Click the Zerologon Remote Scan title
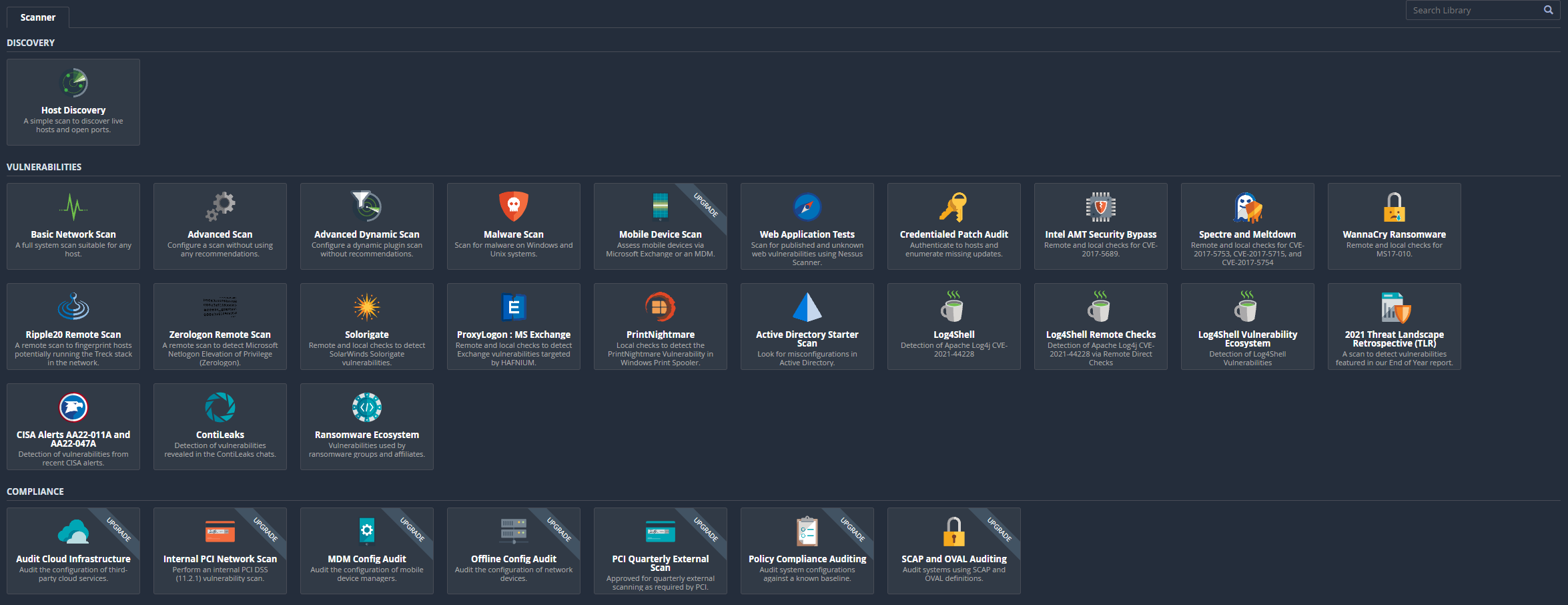The image size is (1568, 605). point(220,335)
